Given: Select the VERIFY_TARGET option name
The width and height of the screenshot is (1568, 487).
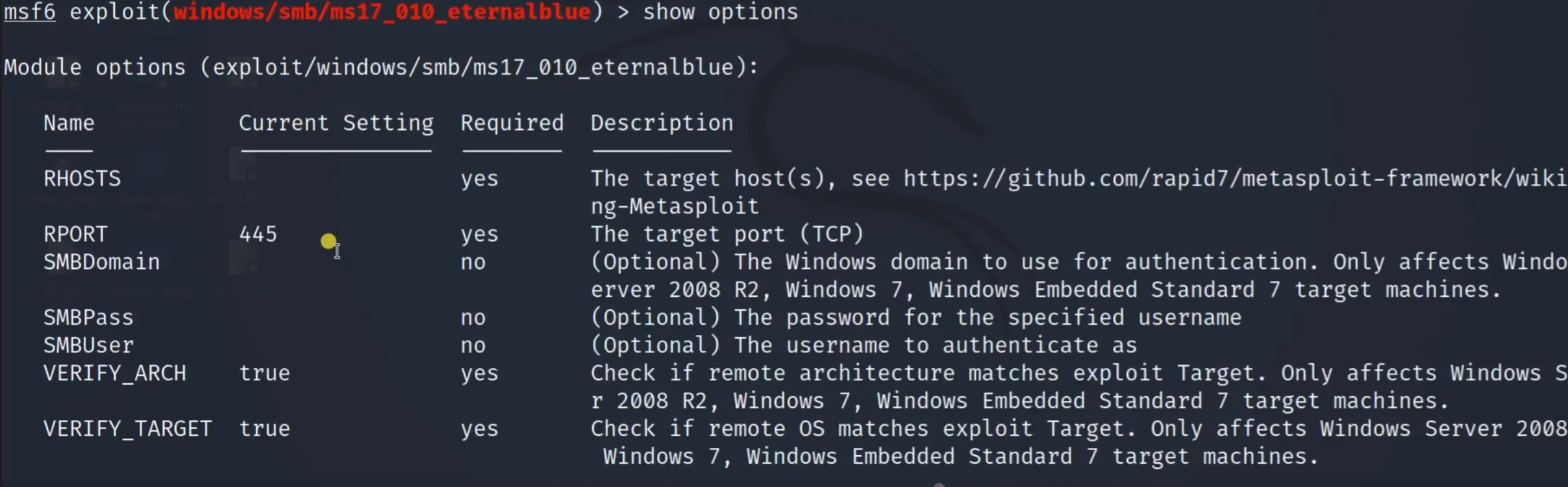Looking at the screenshot, I should coord(127,429).
